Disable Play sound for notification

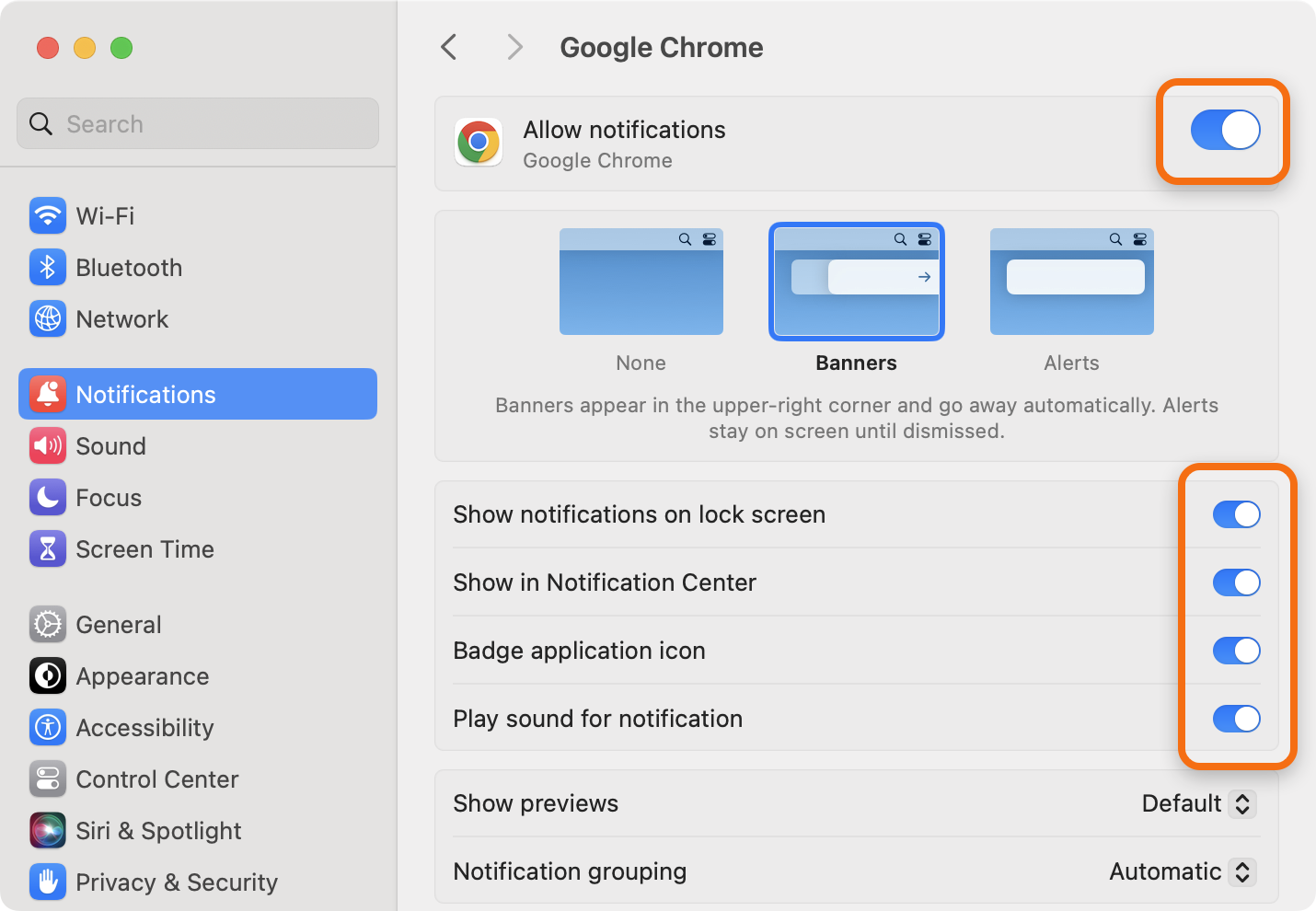(x=1237, y=719)
